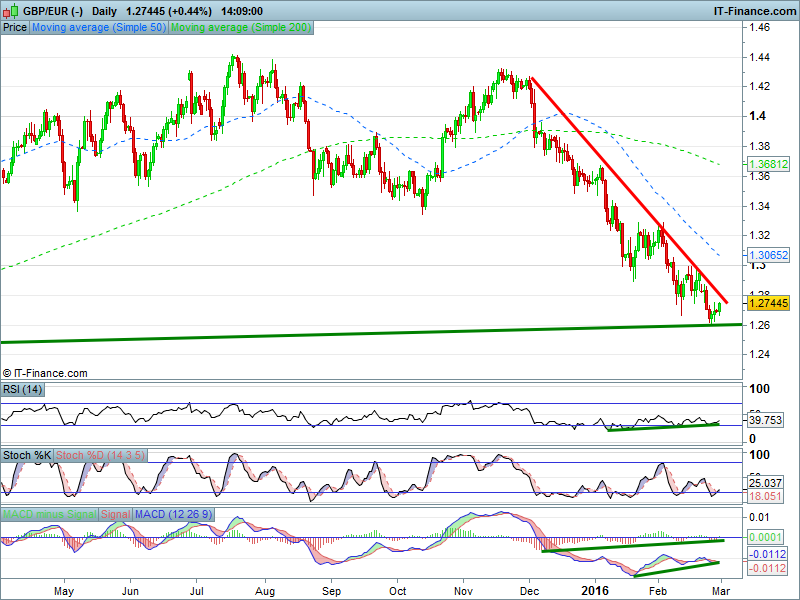
Task: Click the © IT-Finance.com copyright text
Action: [44, 373]
